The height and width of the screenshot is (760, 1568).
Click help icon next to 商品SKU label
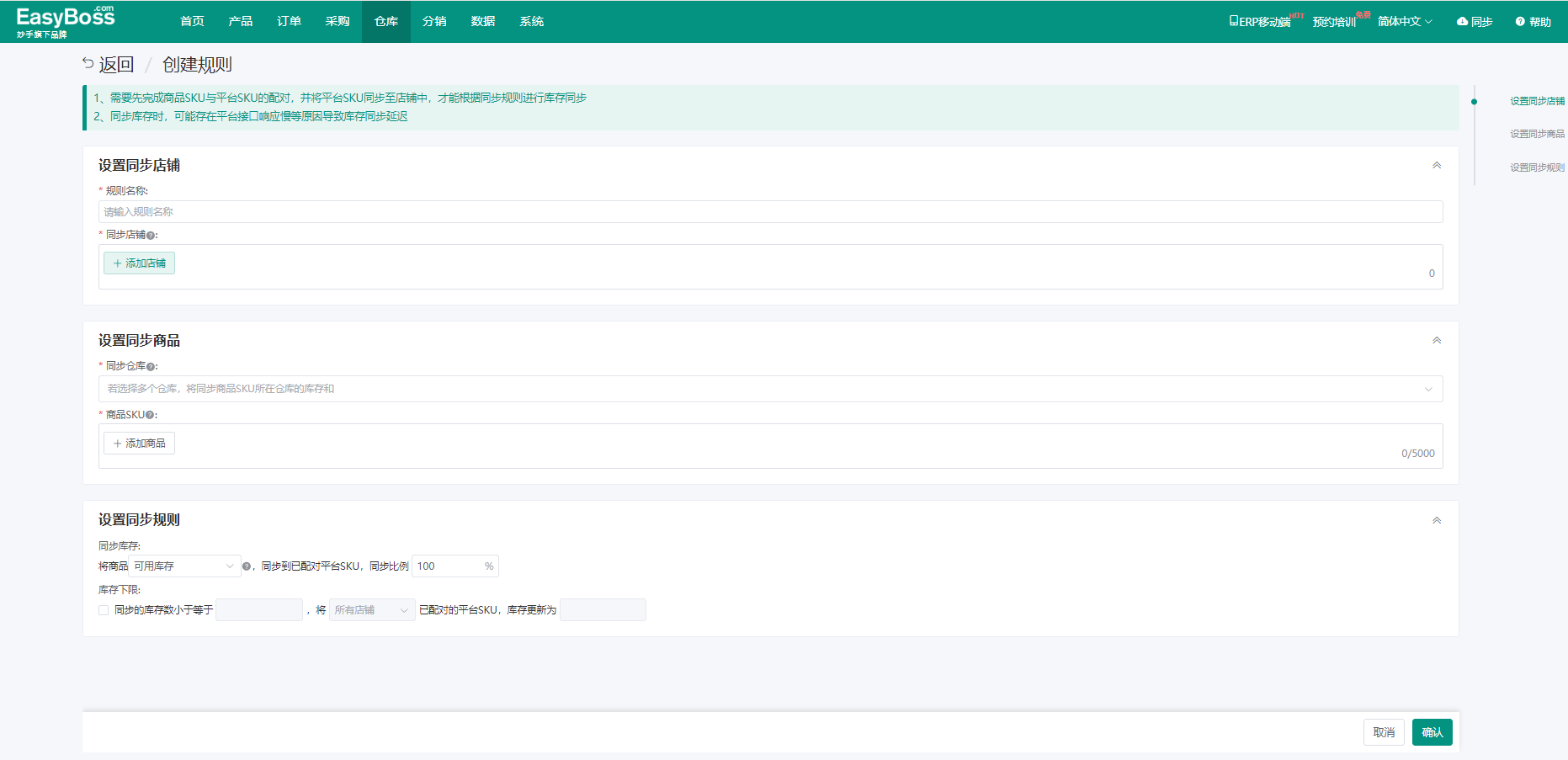click(150, 416)
